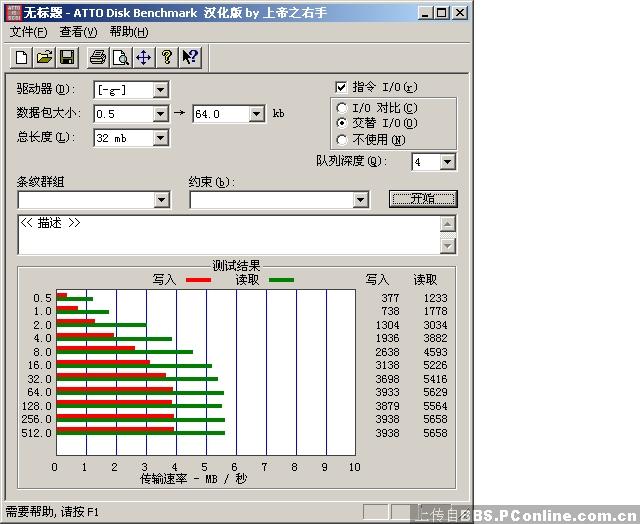Select the 交替 I/O radio option
Screen dimensions: 640x524
(x=342, y=123)
